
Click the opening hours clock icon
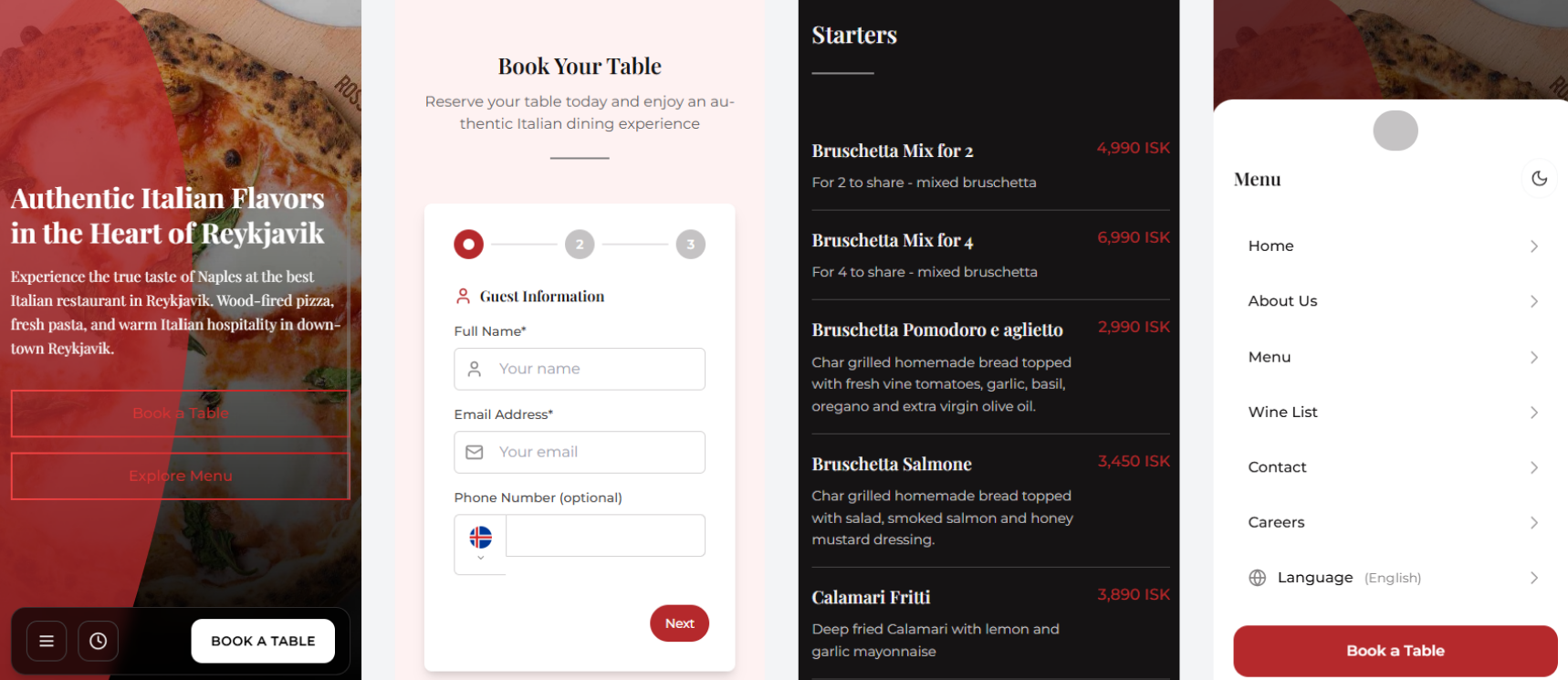[x=98, y=641]
